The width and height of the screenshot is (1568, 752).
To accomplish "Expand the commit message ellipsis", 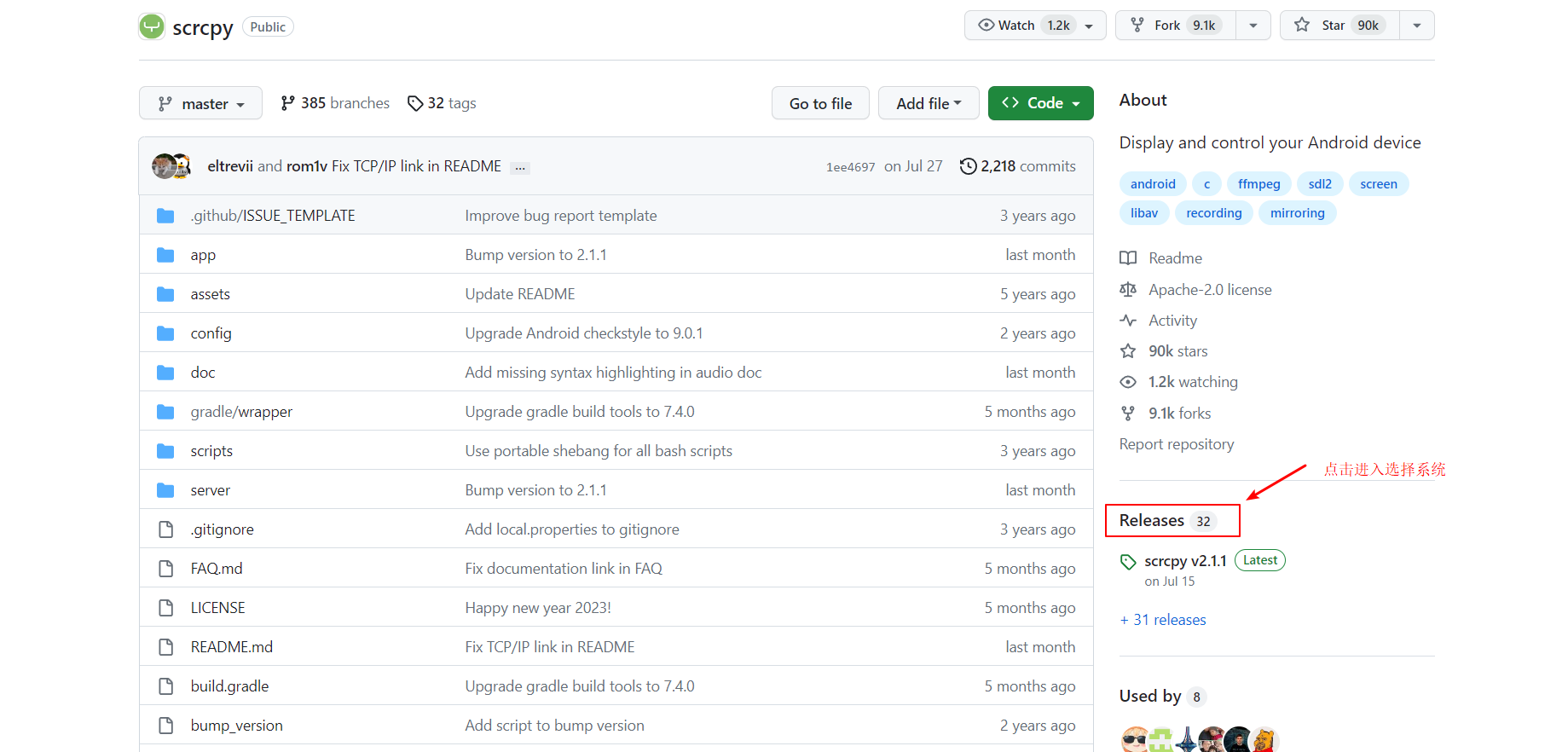I will coord(520,167).
